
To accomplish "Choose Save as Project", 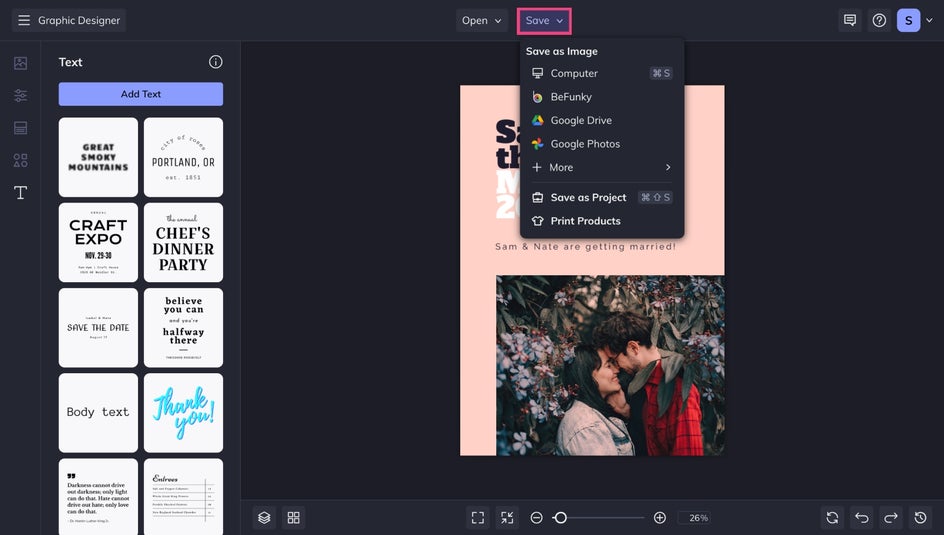I will 602,197.
